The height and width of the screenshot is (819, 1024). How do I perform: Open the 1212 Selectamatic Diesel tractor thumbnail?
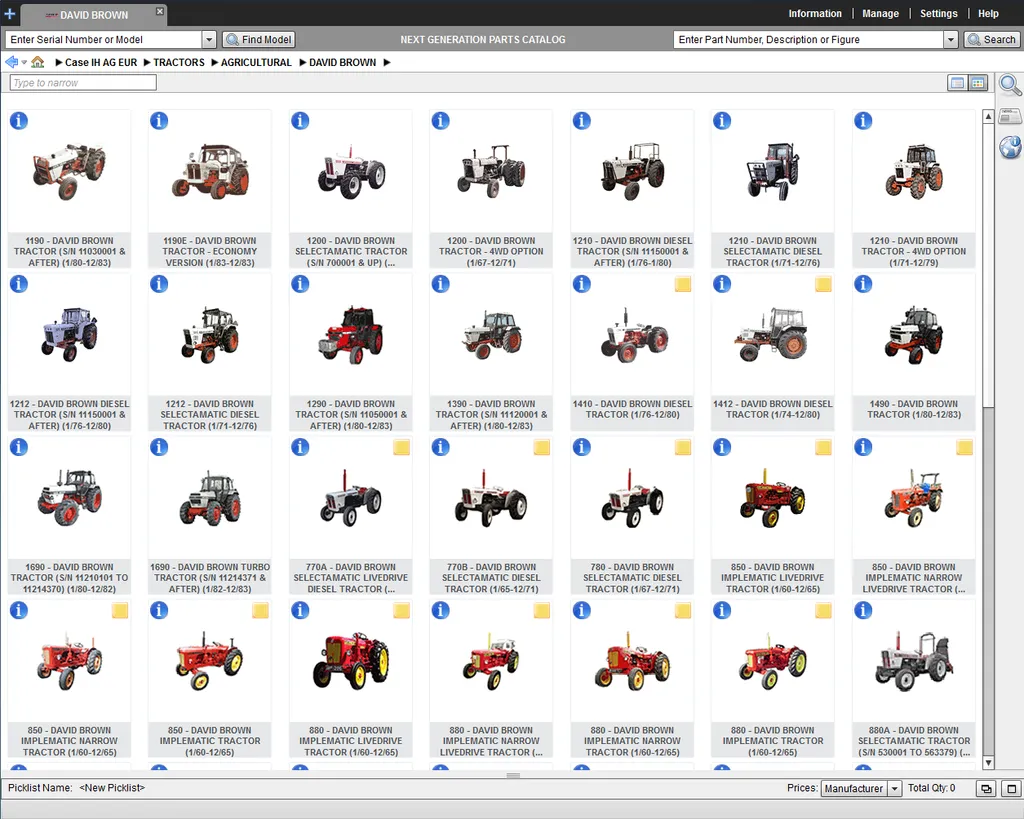pos(210,335)
